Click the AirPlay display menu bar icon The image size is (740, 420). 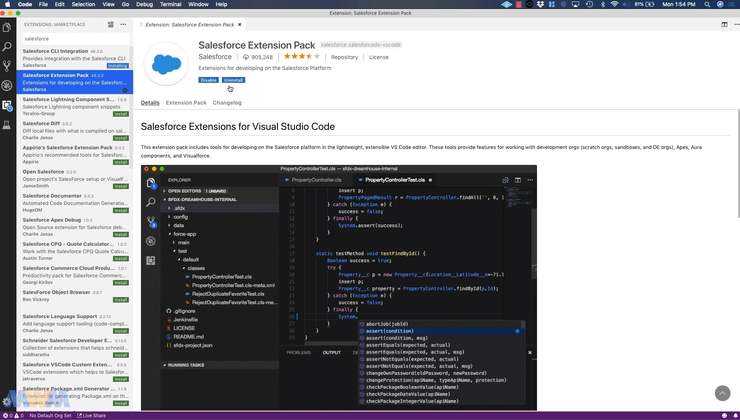tap(575, 4)
